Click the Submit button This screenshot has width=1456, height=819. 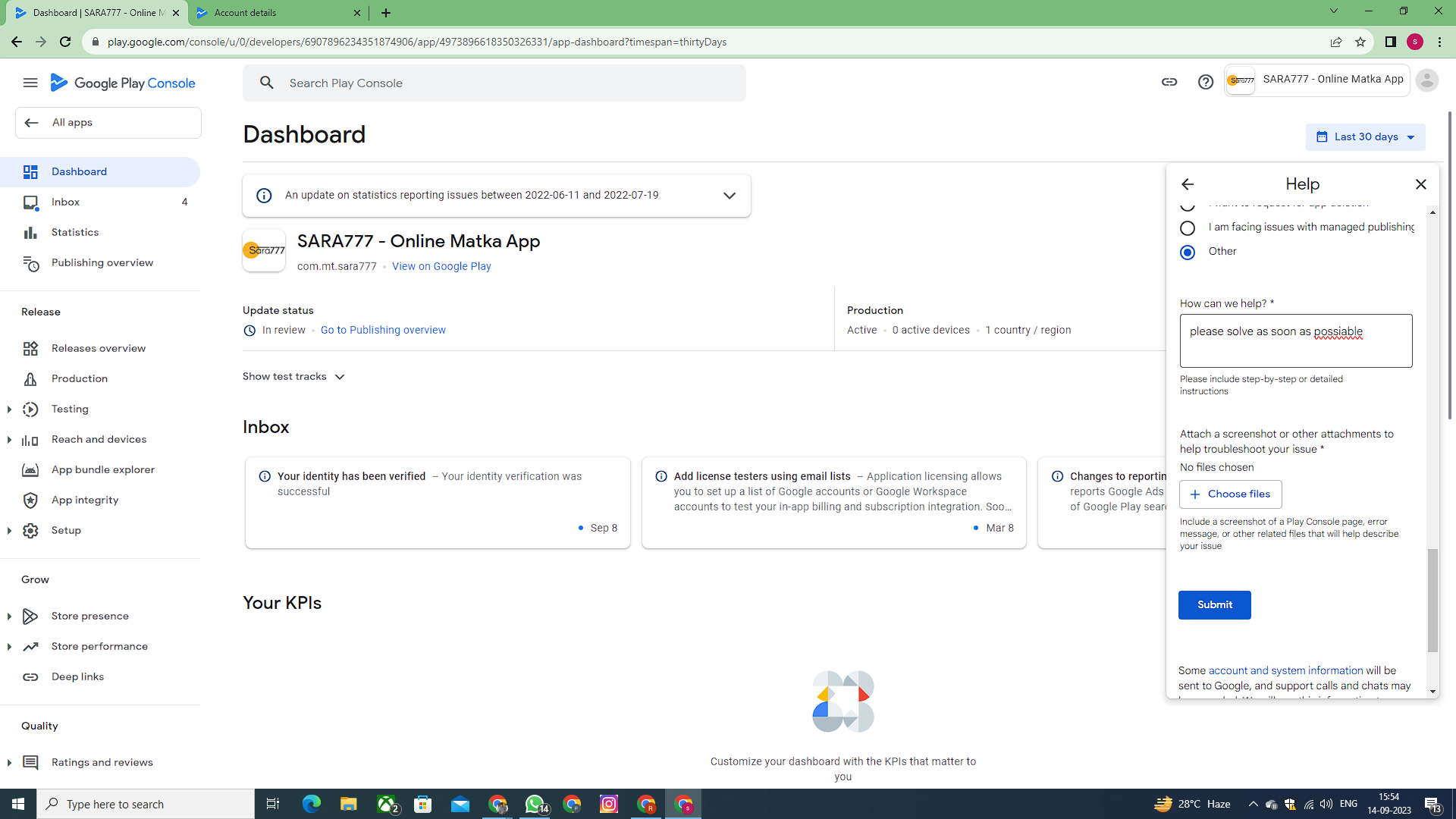(x=1214, y=604)
